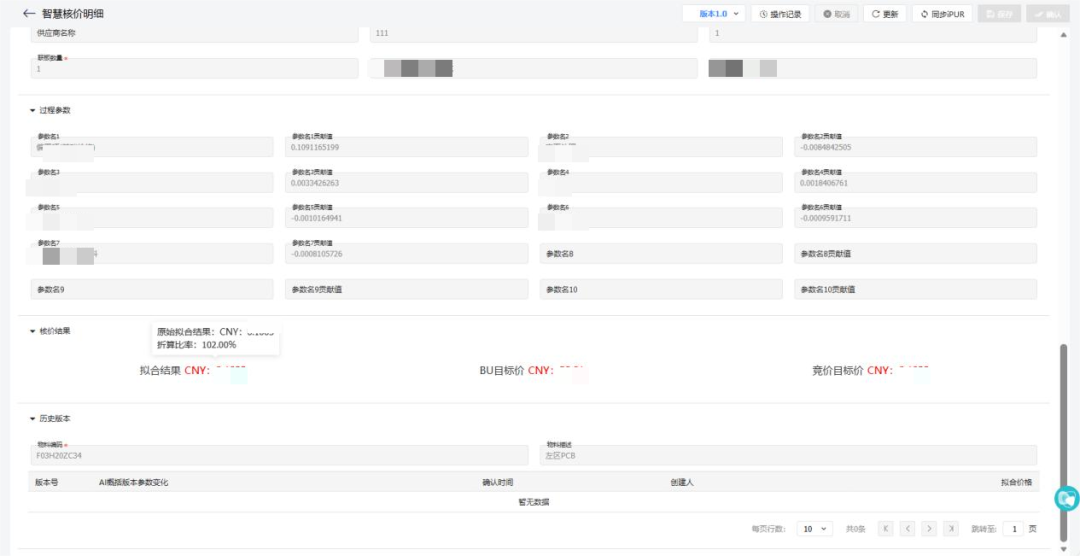Click the 参数名8 input field
1080x556 pixels.
pyautogui.click(x=661, y=255)
